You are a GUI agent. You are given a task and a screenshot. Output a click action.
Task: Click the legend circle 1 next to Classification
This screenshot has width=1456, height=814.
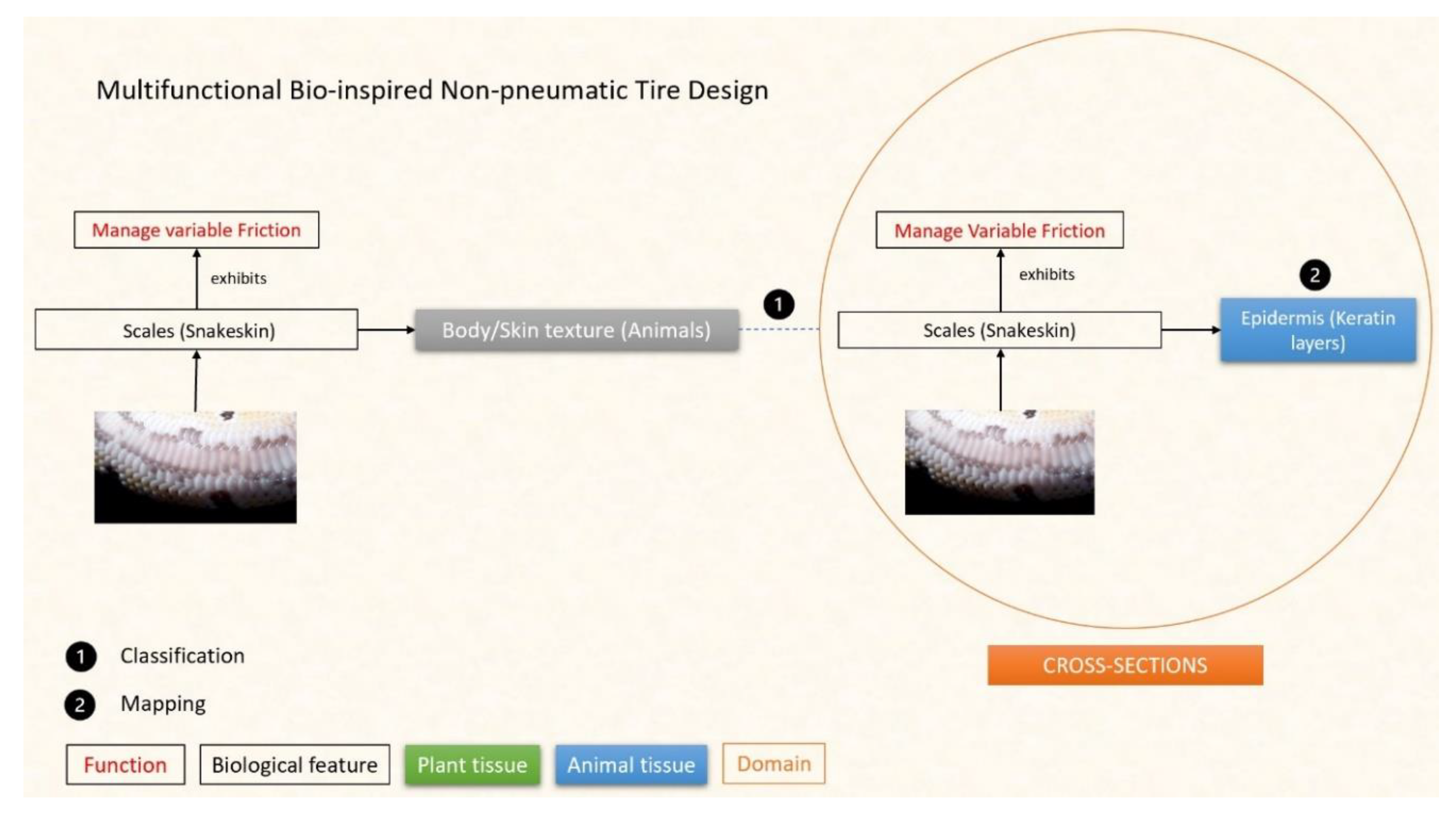click(x=81, y=657)
